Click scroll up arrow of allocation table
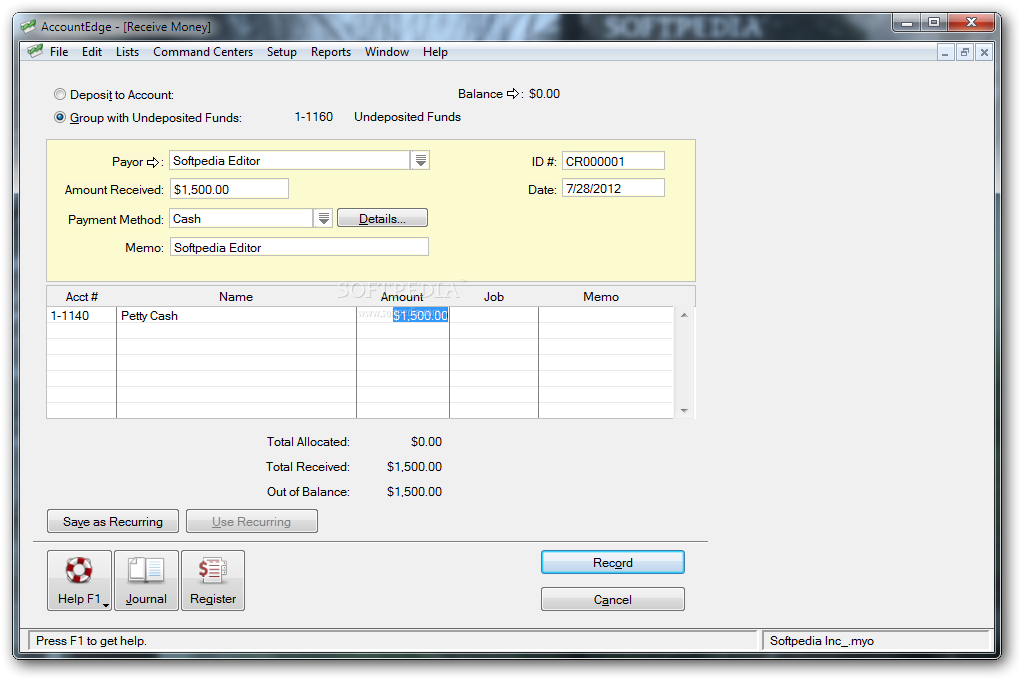This screenshot has width=1022, height=680. pos(684,316)
